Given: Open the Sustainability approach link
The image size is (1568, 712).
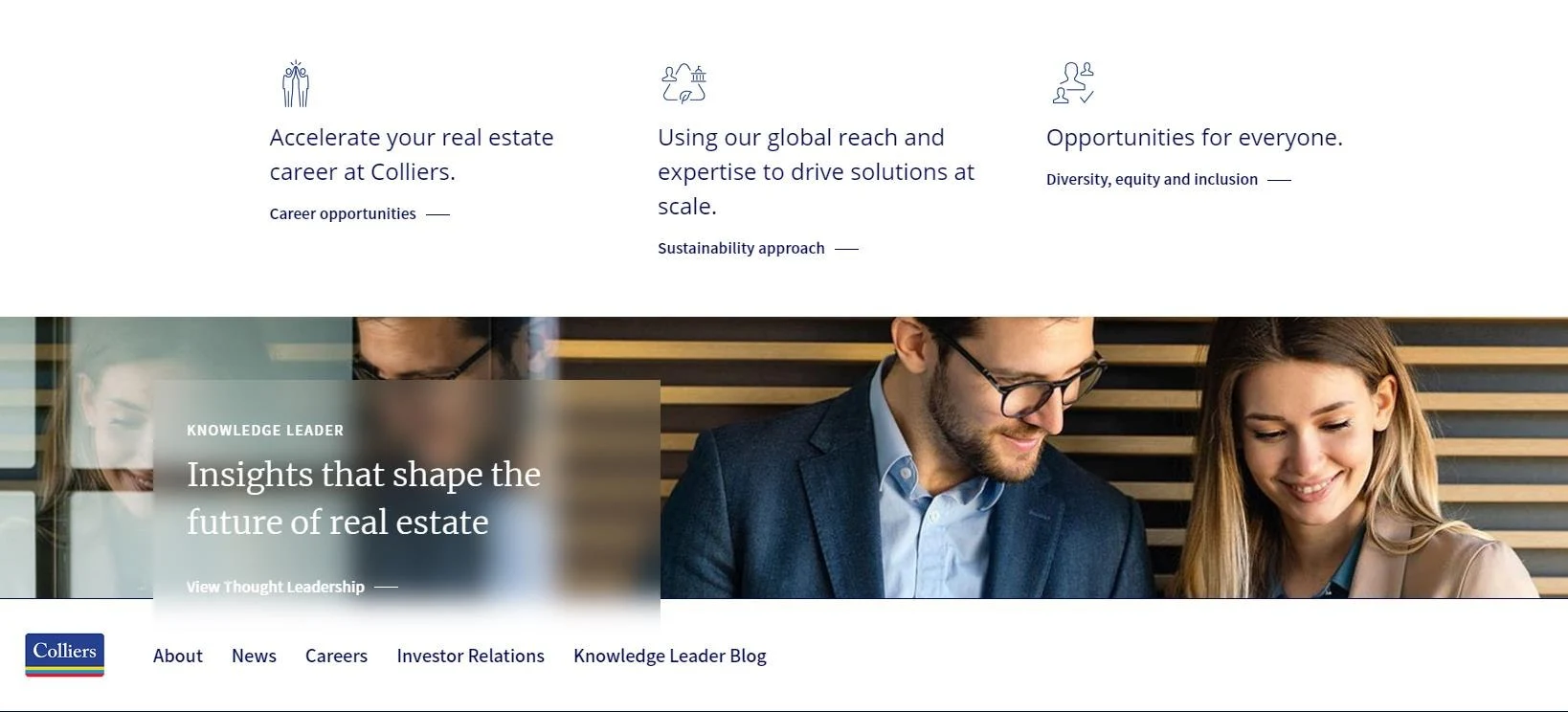Looking at the screenshot, I should tap(740, 248).
